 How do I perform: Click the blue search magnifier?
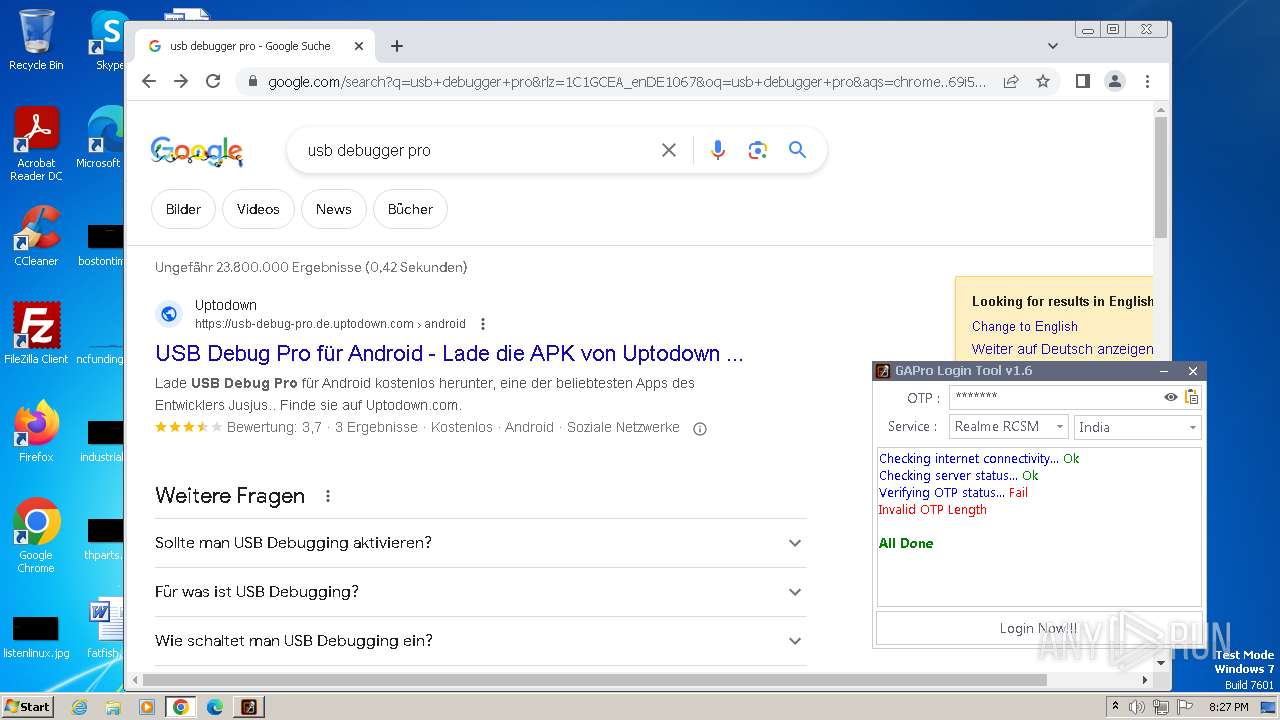[797, 150]
